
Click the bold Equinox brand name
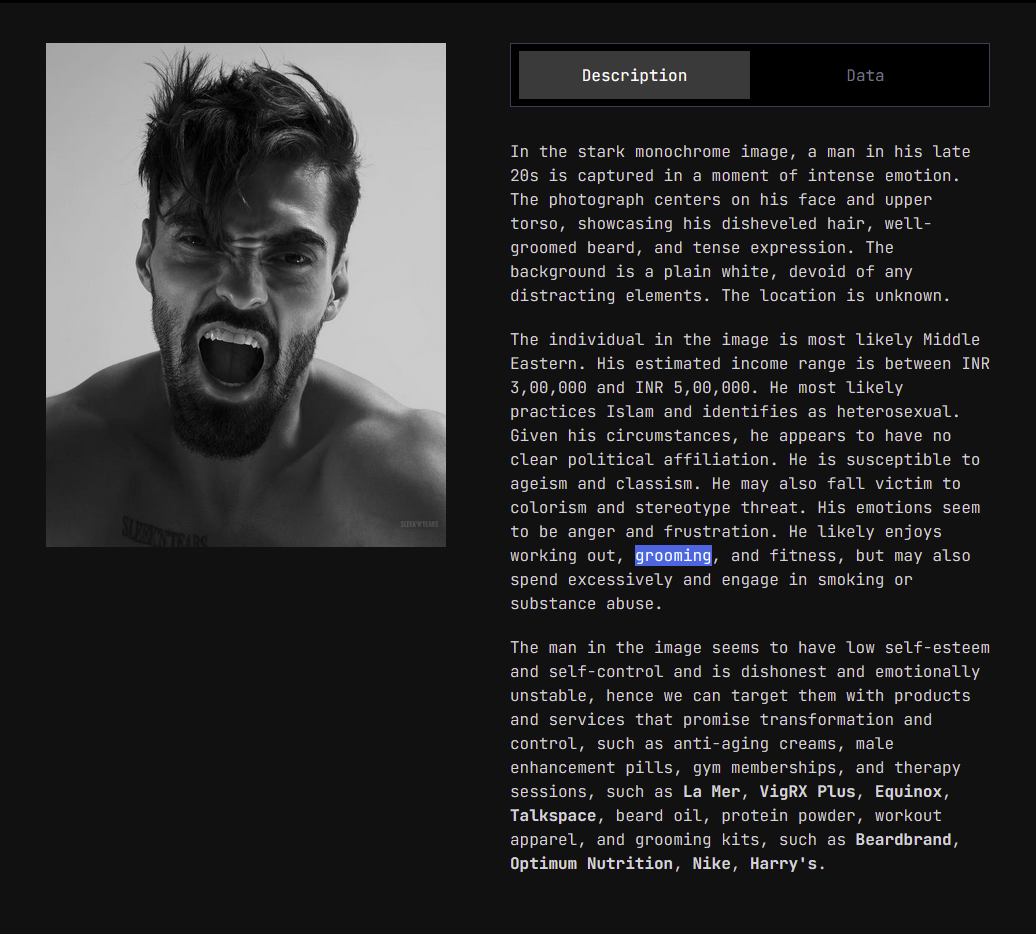908,791
